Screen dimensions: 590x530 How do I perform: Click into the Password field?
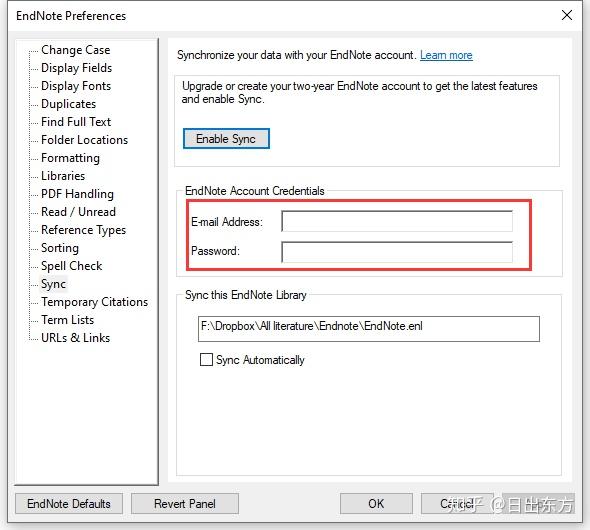point(397,252)
